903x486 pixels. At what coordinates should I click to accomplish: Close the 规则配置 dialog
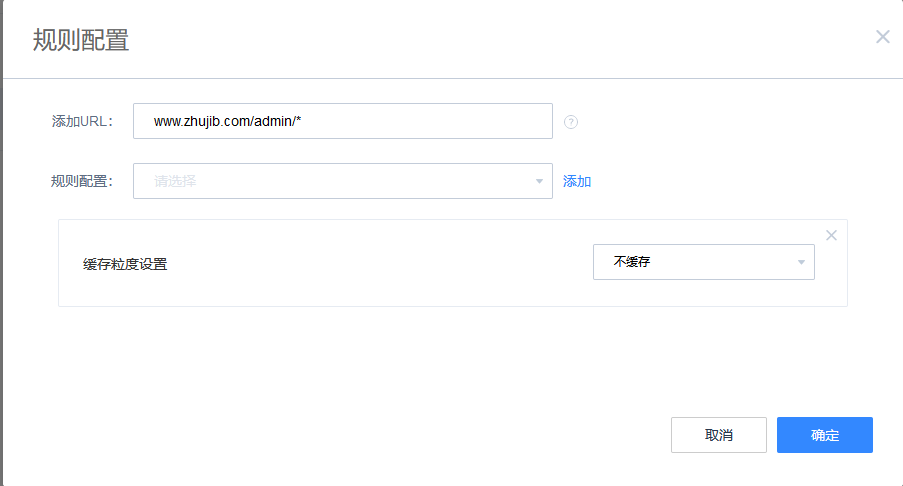click(x=882, y=37)
